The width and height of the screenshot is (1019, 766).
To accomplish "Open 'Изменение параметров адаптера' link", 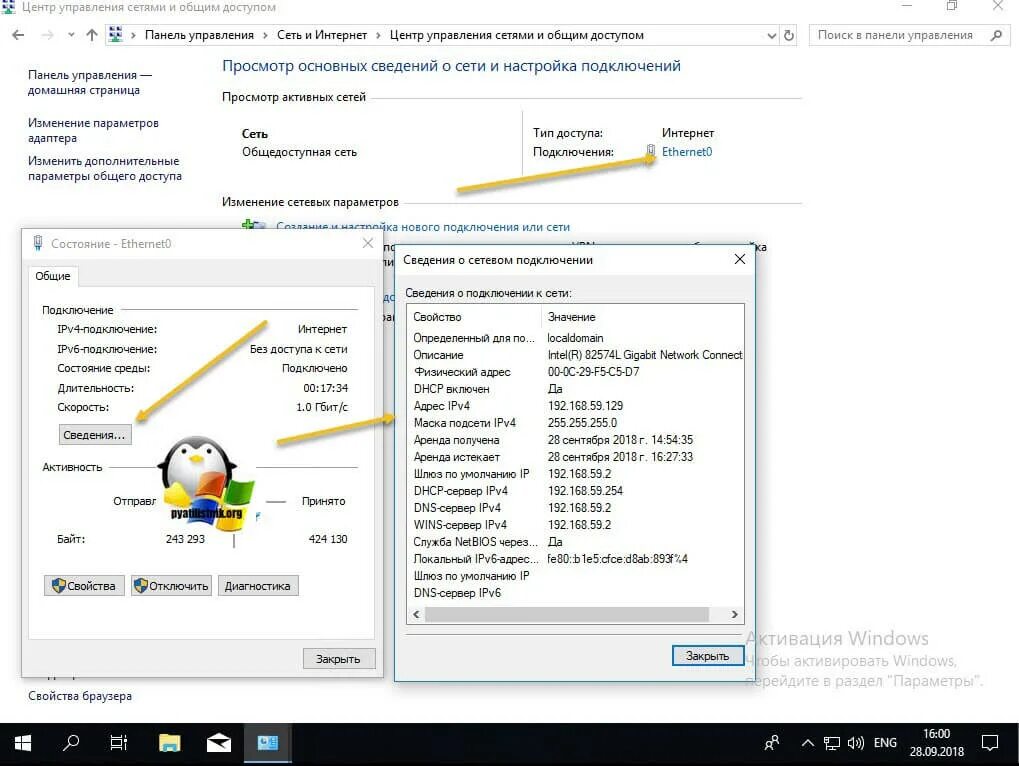I will point(93,130).
